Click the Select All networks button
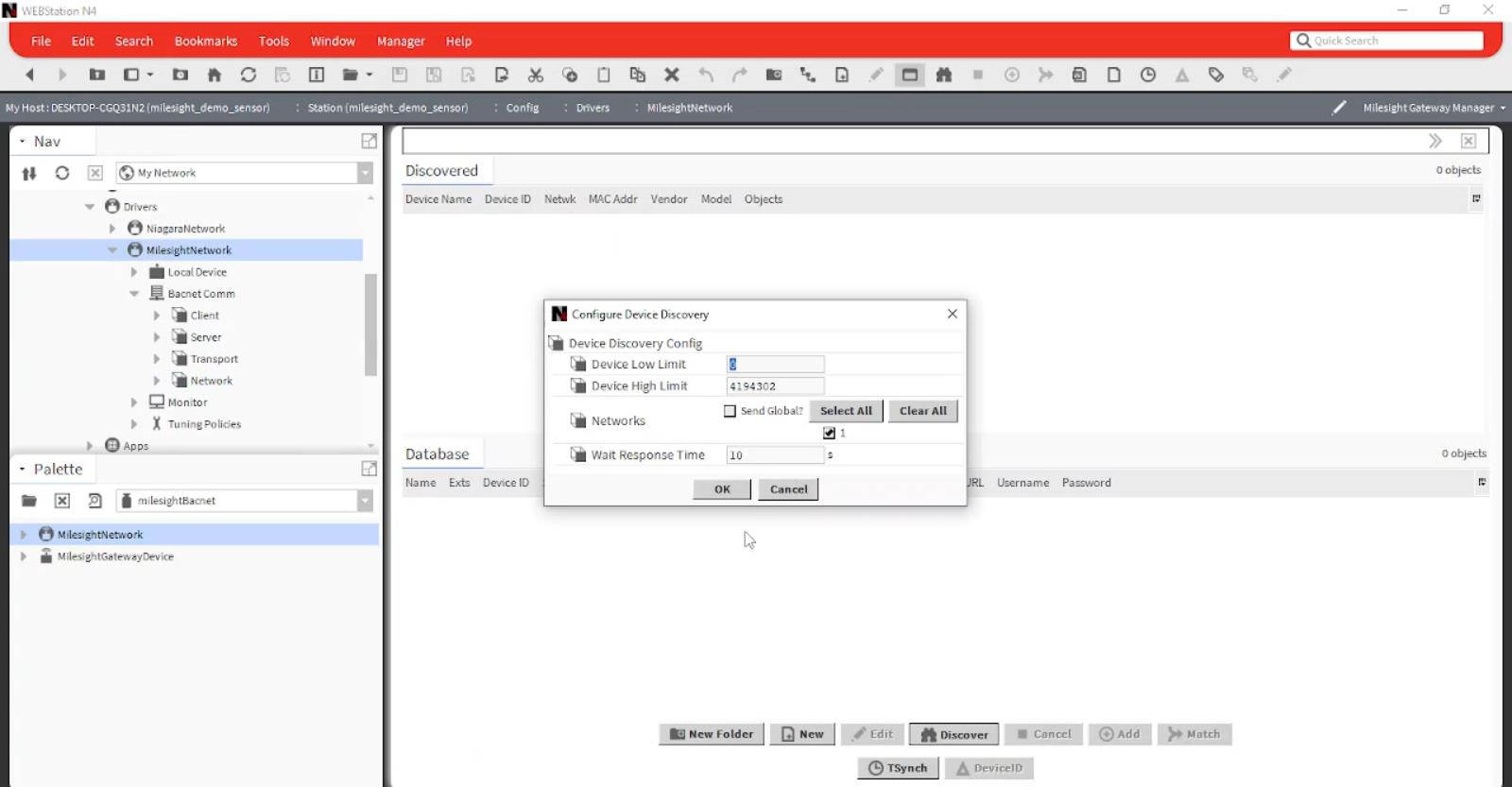The width and height of the screenshot is (1512, 787). point(846,411)
